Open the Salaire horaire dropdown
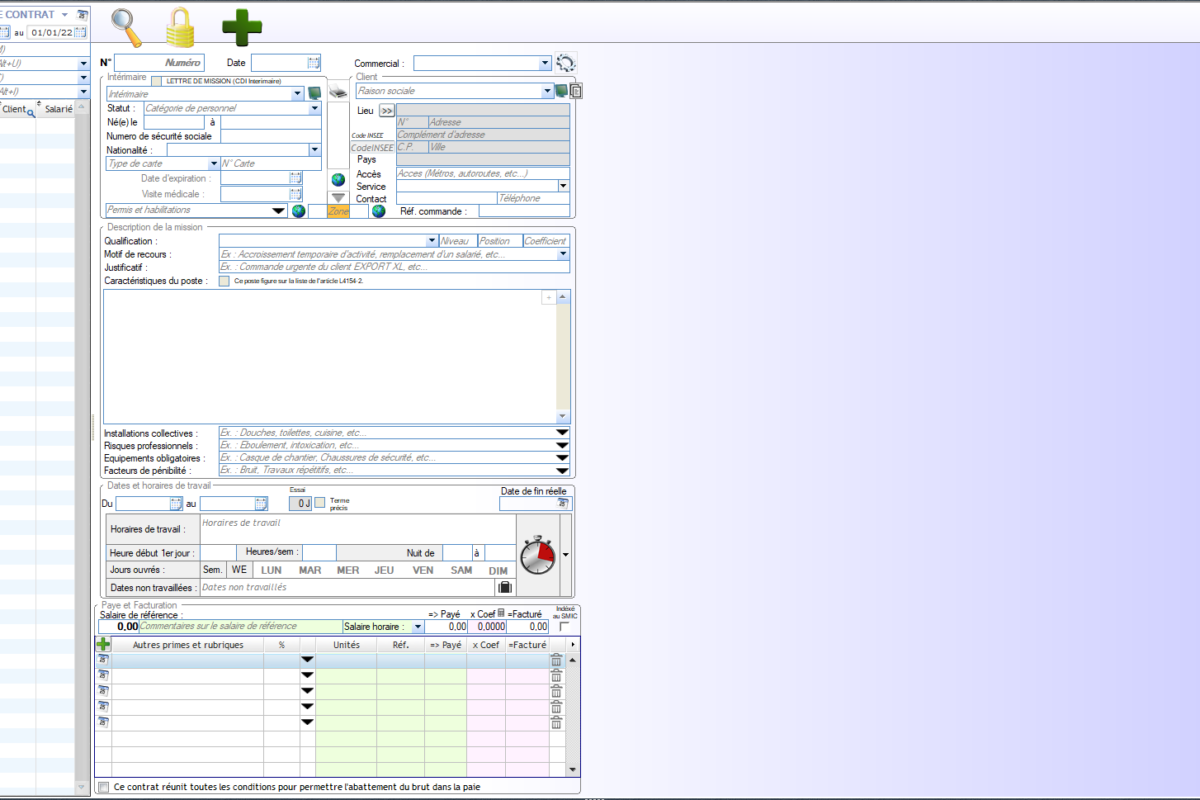The height and width of the screenshot is (800, 1200). click(417, 627)
